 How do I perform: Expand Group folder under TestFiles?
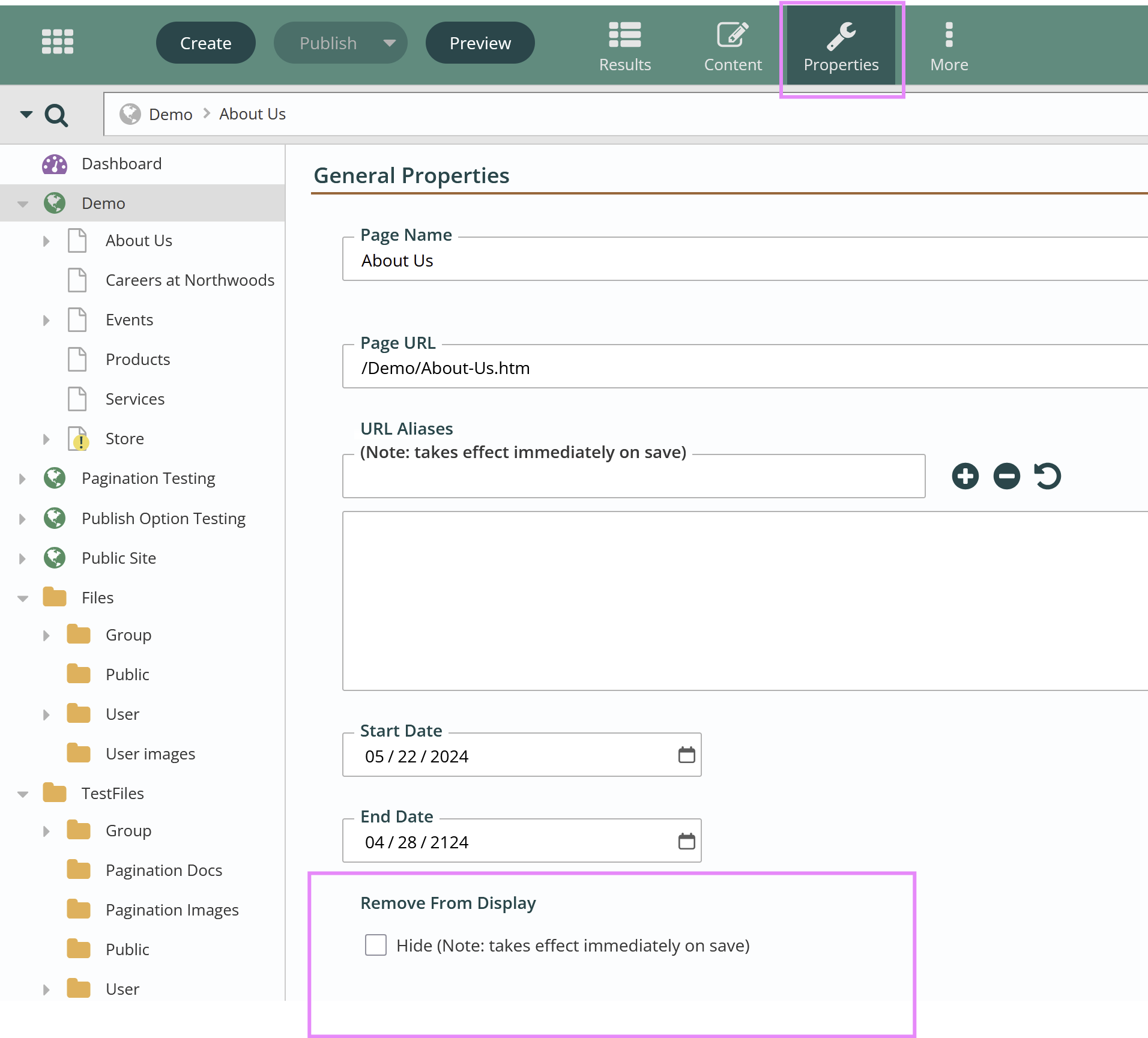click(x=46, y=831)
